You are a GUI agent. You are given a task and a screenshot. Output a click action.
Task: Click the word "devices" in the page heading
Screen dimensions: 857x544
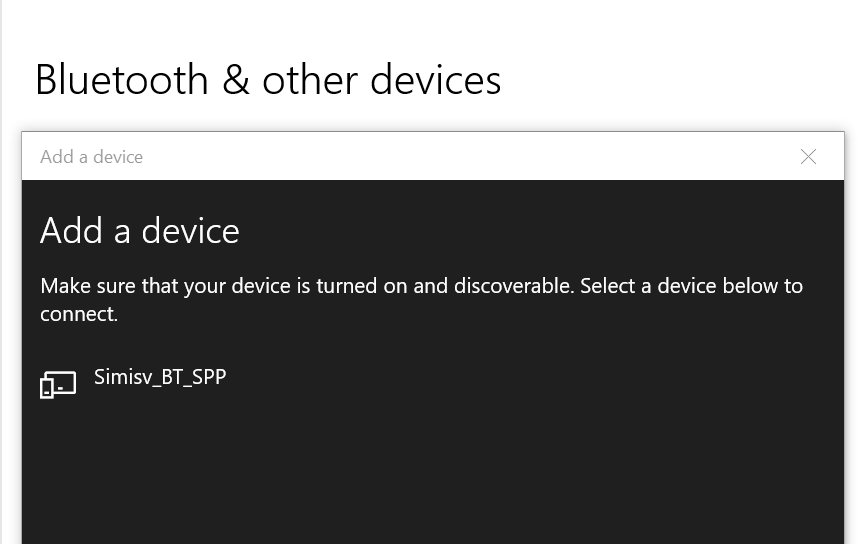(x=436, y=80)
